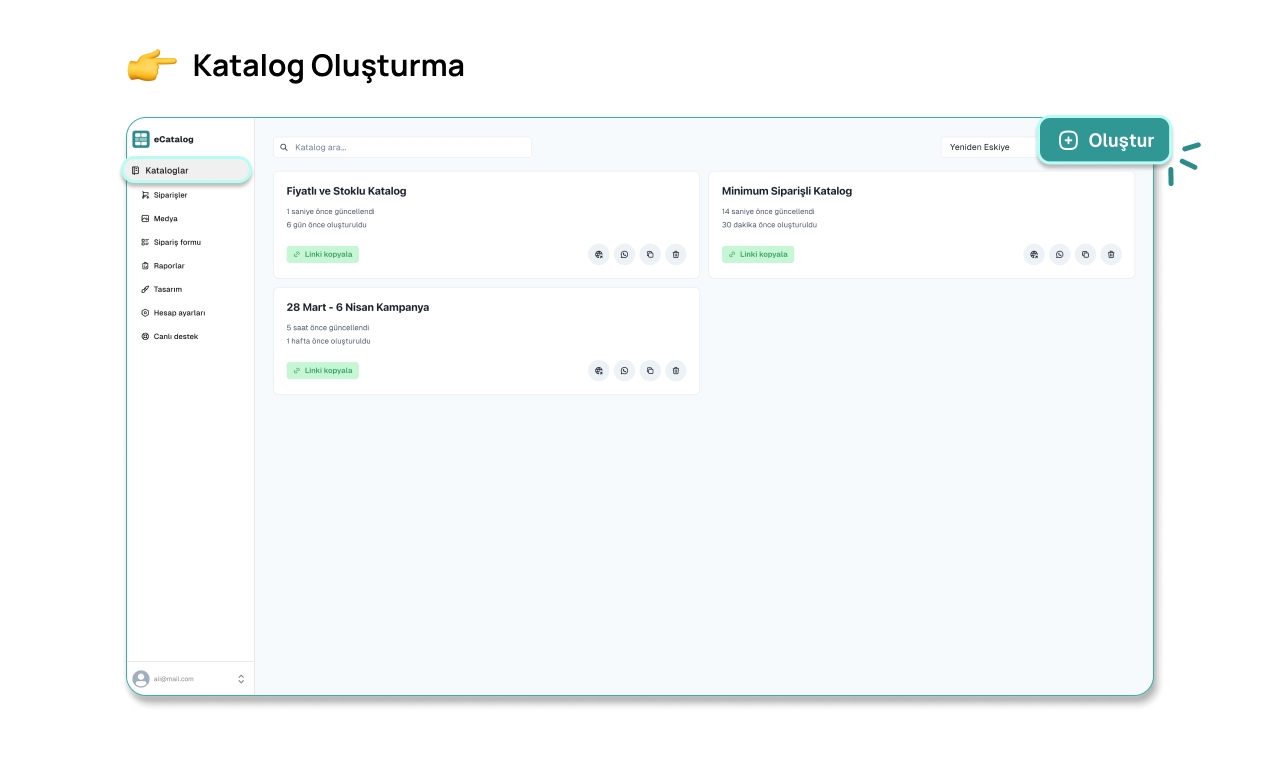Copy link for 28 Mart - 6 Nisan Kampanya
1280x769 pixels.
[x=323, y=371]
